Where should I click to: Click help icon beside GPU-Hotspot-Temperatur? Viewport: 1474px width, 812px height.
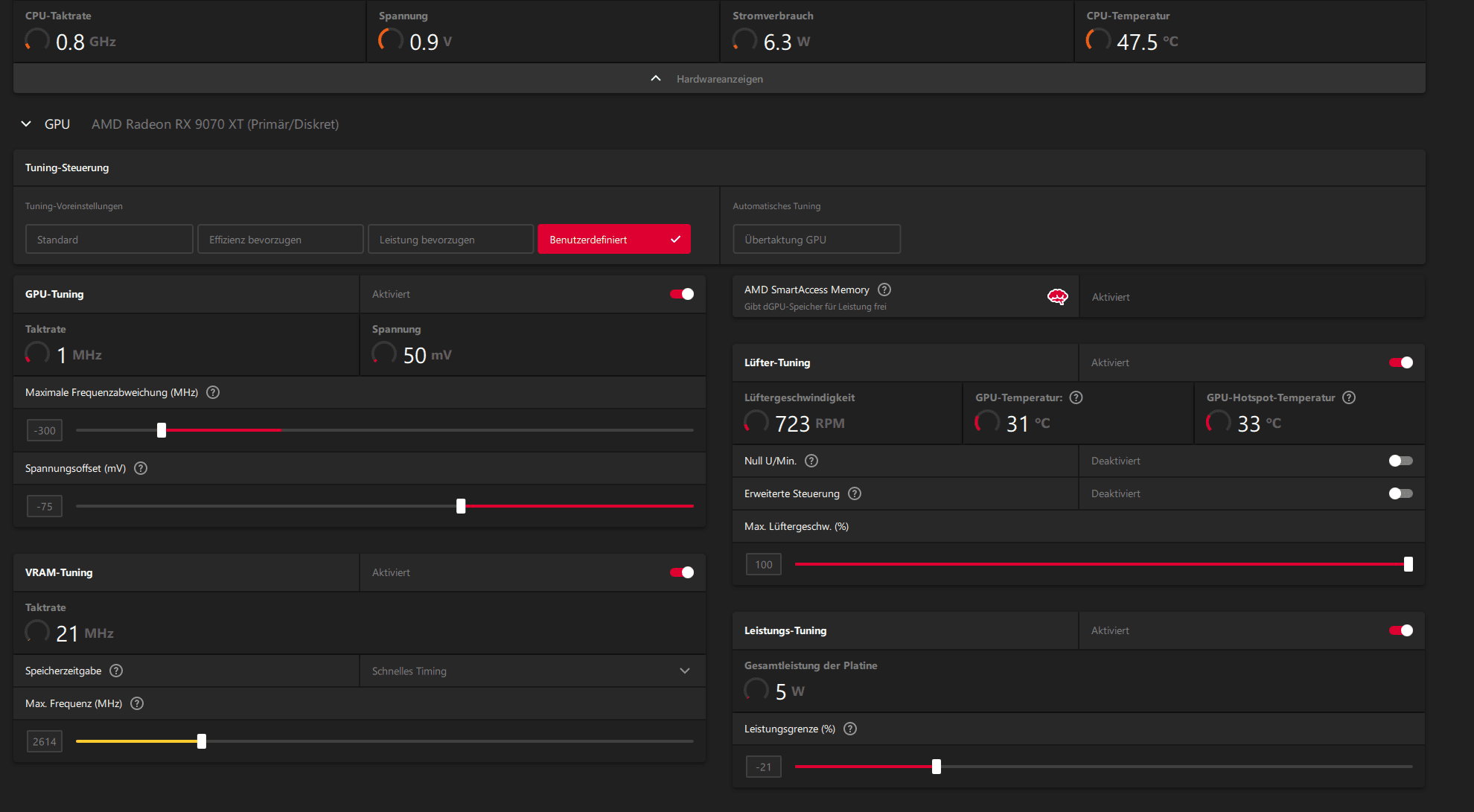(1349, 397)
